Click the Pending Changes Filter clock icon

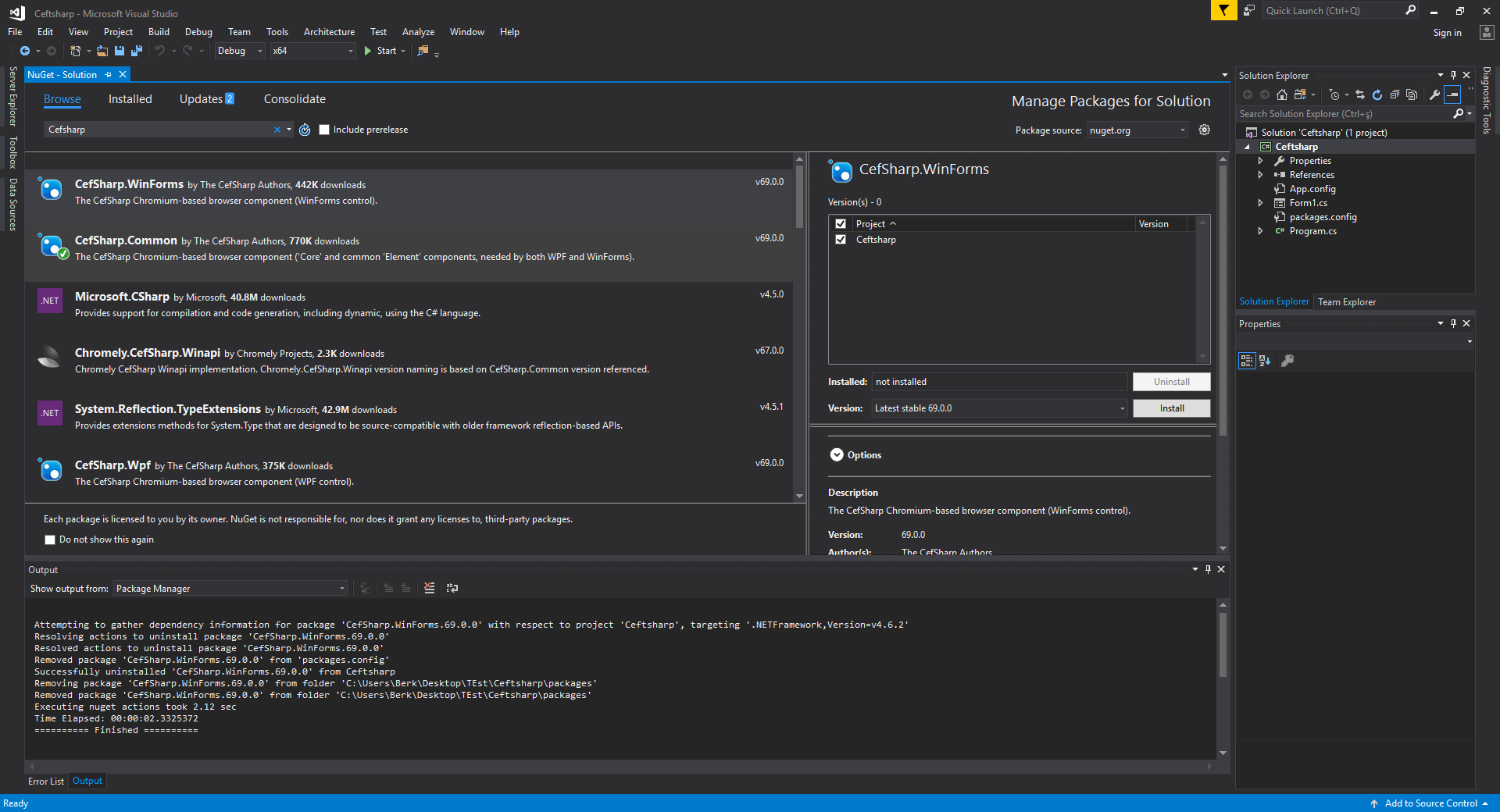[x=1334, y=94]
